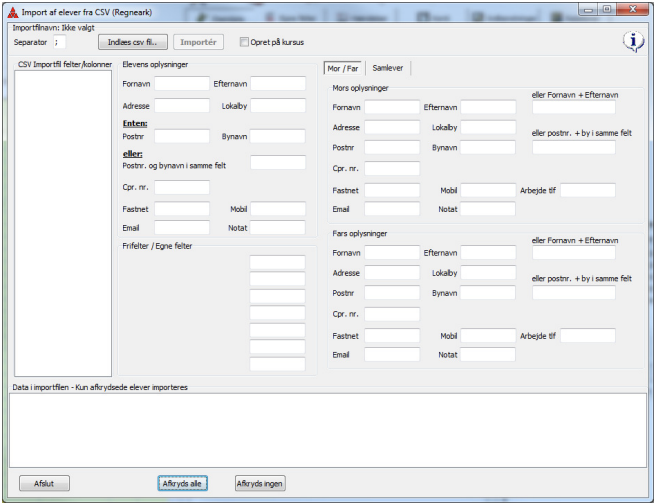
Task: Click the student's Fastnet field
Action: click(182, 209)
